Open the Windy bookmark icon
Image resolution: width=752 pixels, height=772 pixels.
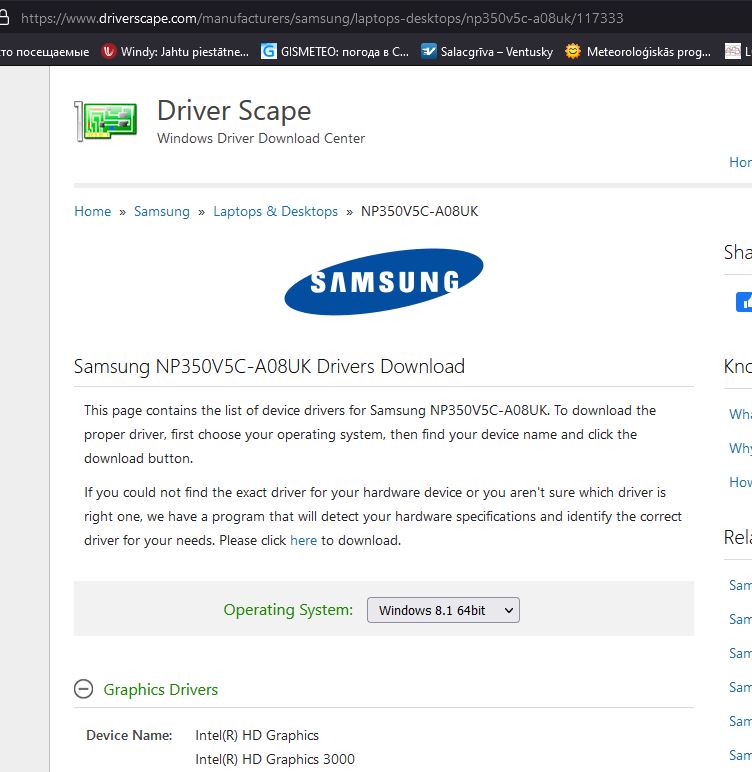(x=108, y=51)
